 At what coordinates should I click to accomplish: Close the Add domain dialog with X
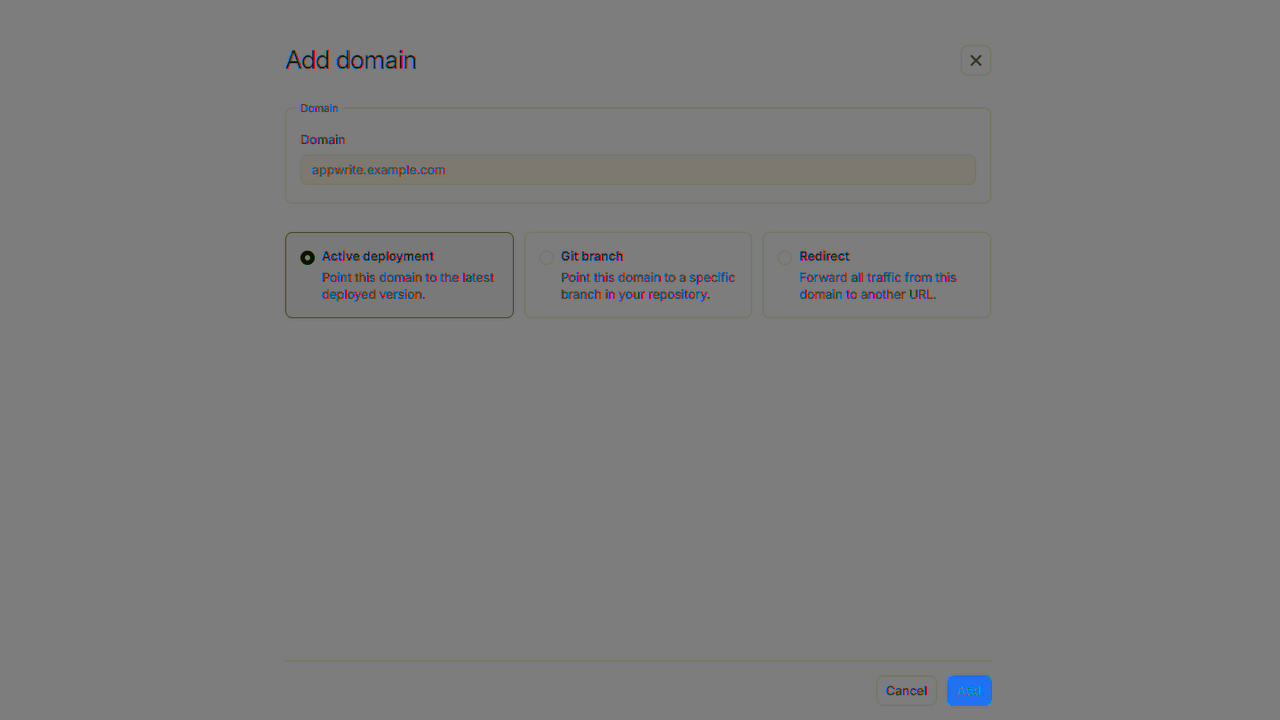click(x=975, y=60)
